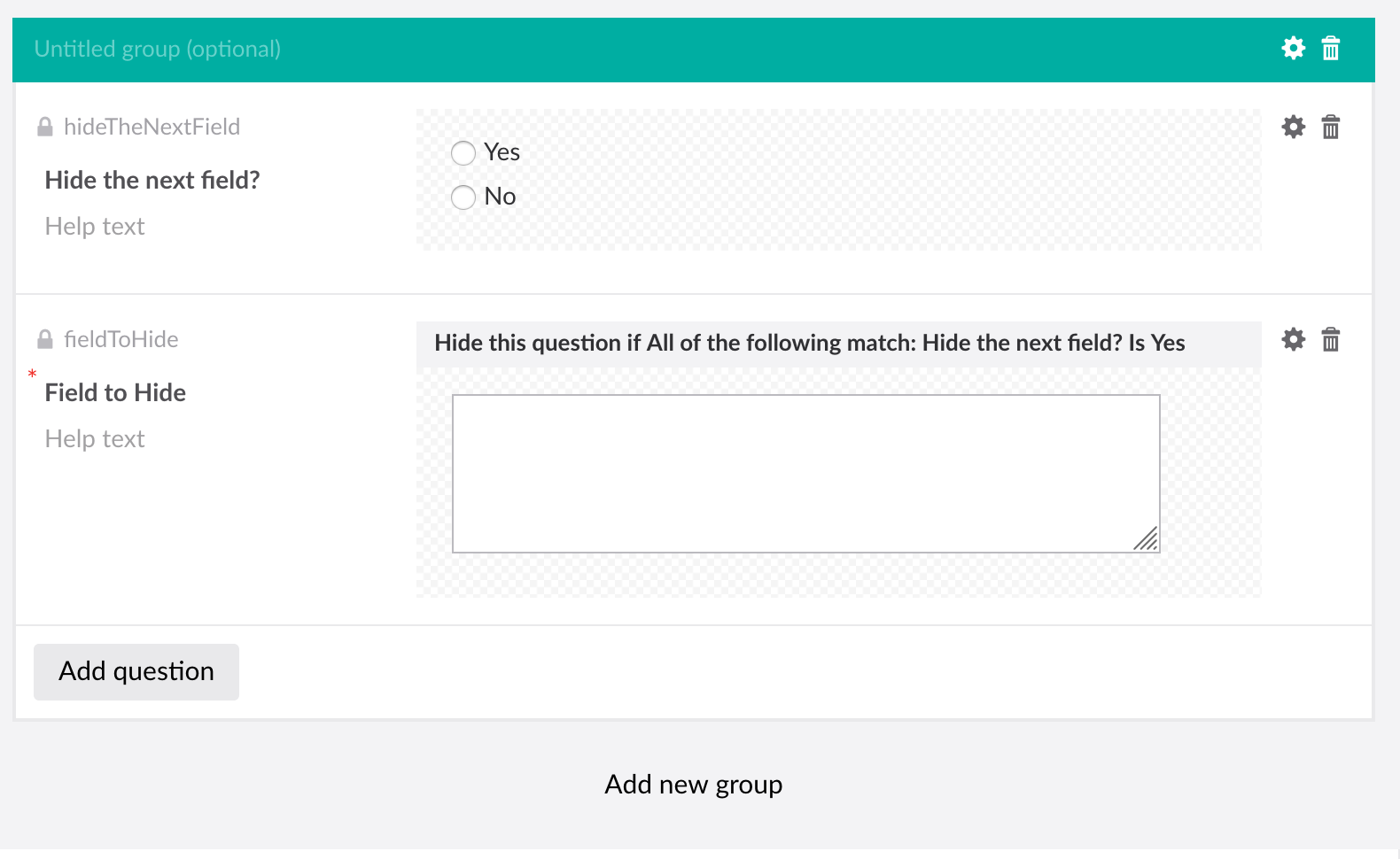Delete the Untitled group via trash icon
The height and width of the screenshot is (859, 1400).
[1331, 49]
